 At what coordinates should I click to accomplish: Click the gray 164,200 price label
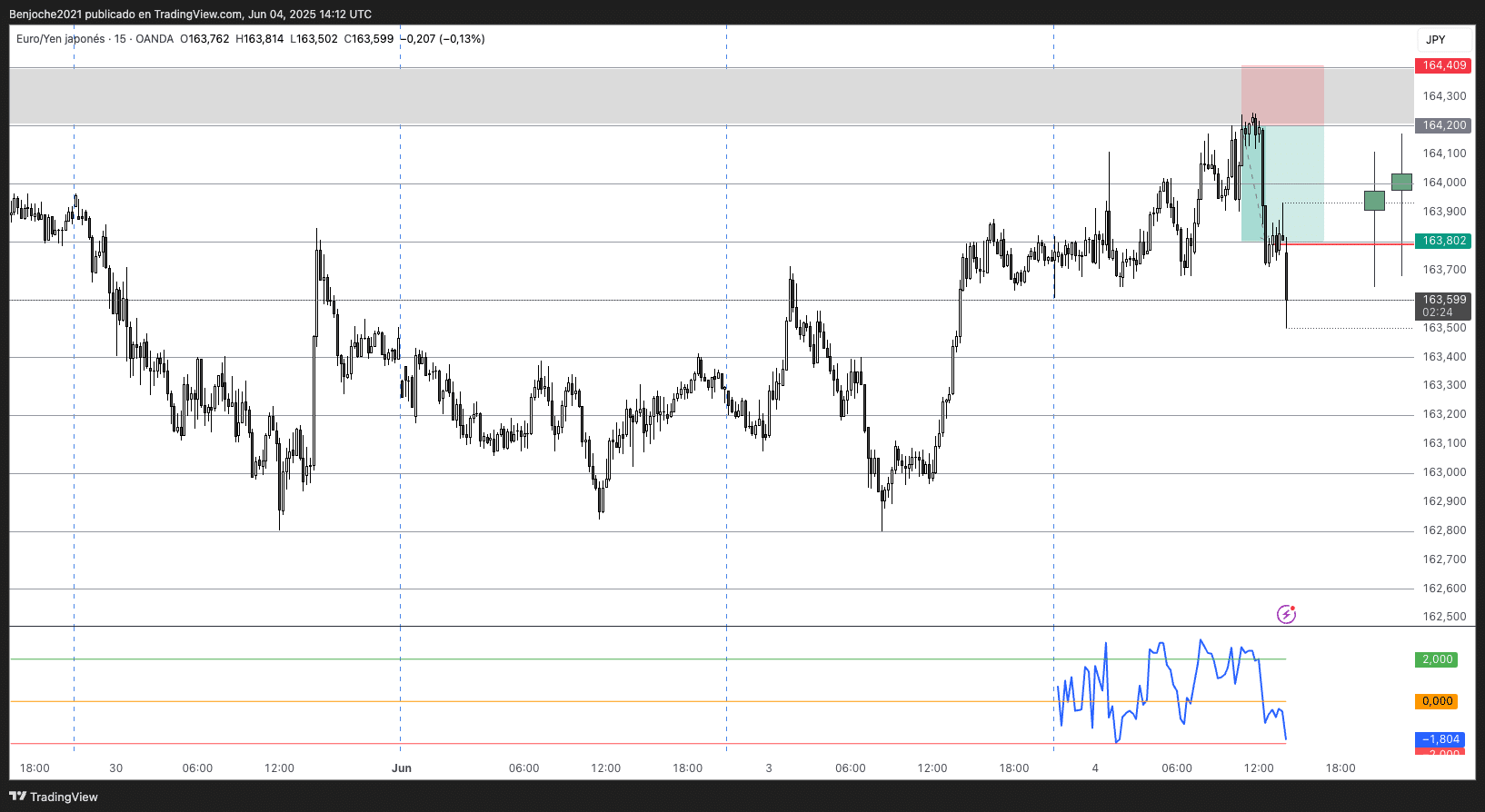tap(1443, 125)
